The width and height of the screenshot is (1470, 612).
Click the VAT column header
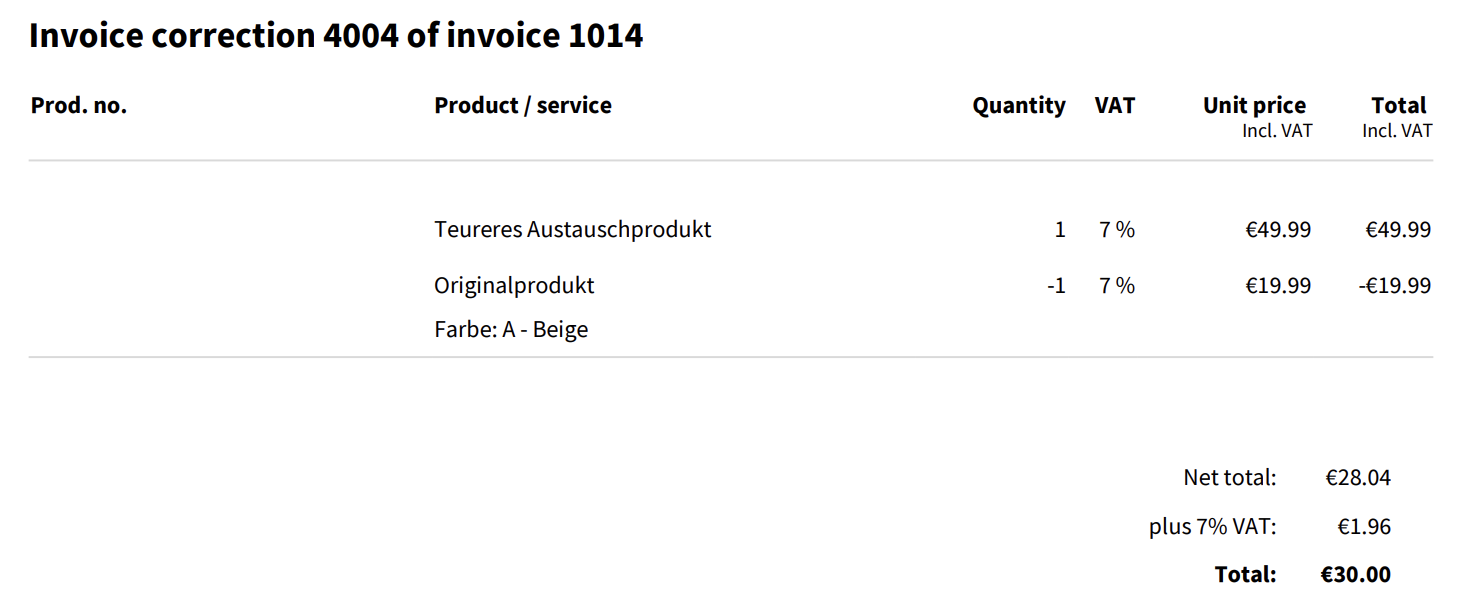click(1115, 106)
